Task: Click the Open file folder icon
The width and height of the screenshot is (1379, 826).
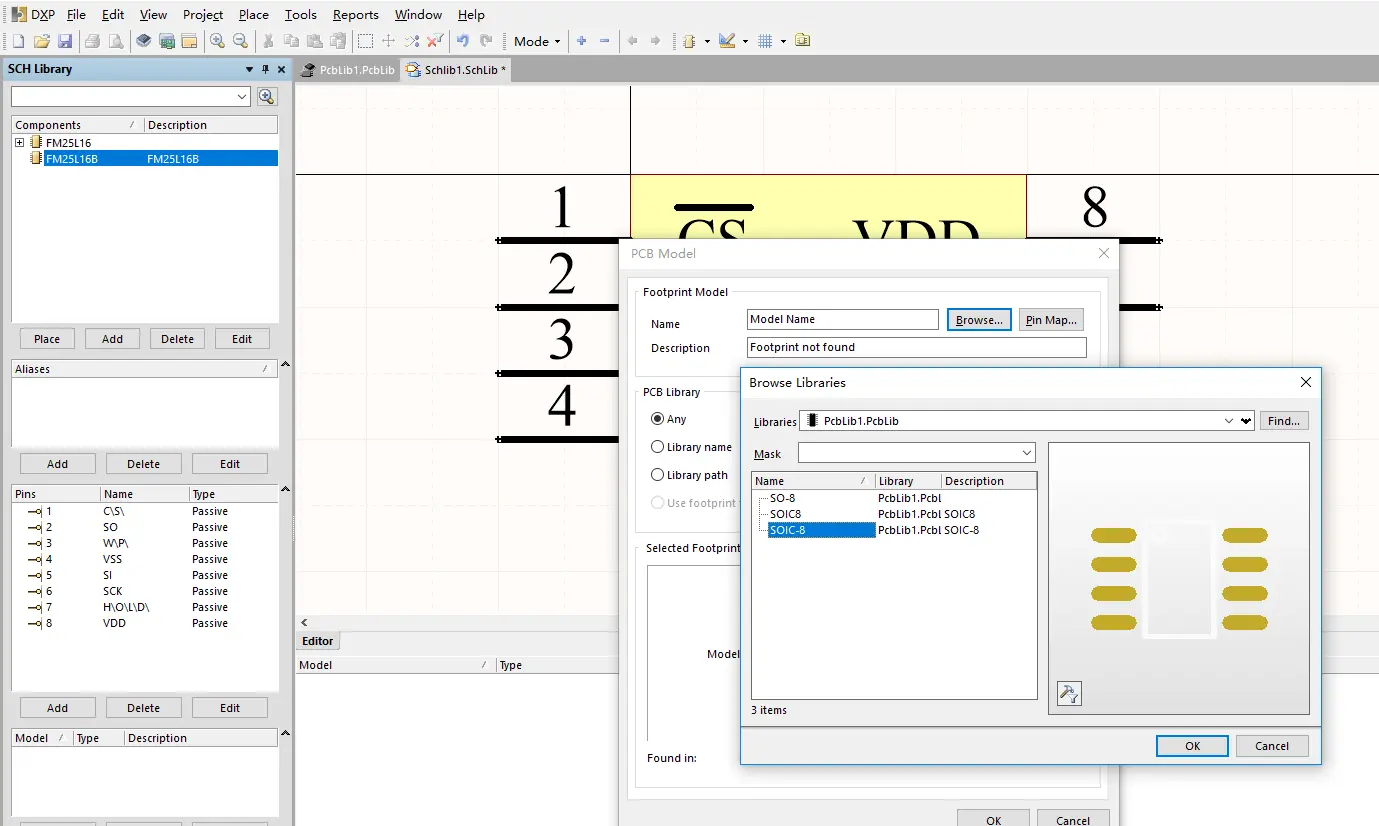Action: tap(41, 41)
